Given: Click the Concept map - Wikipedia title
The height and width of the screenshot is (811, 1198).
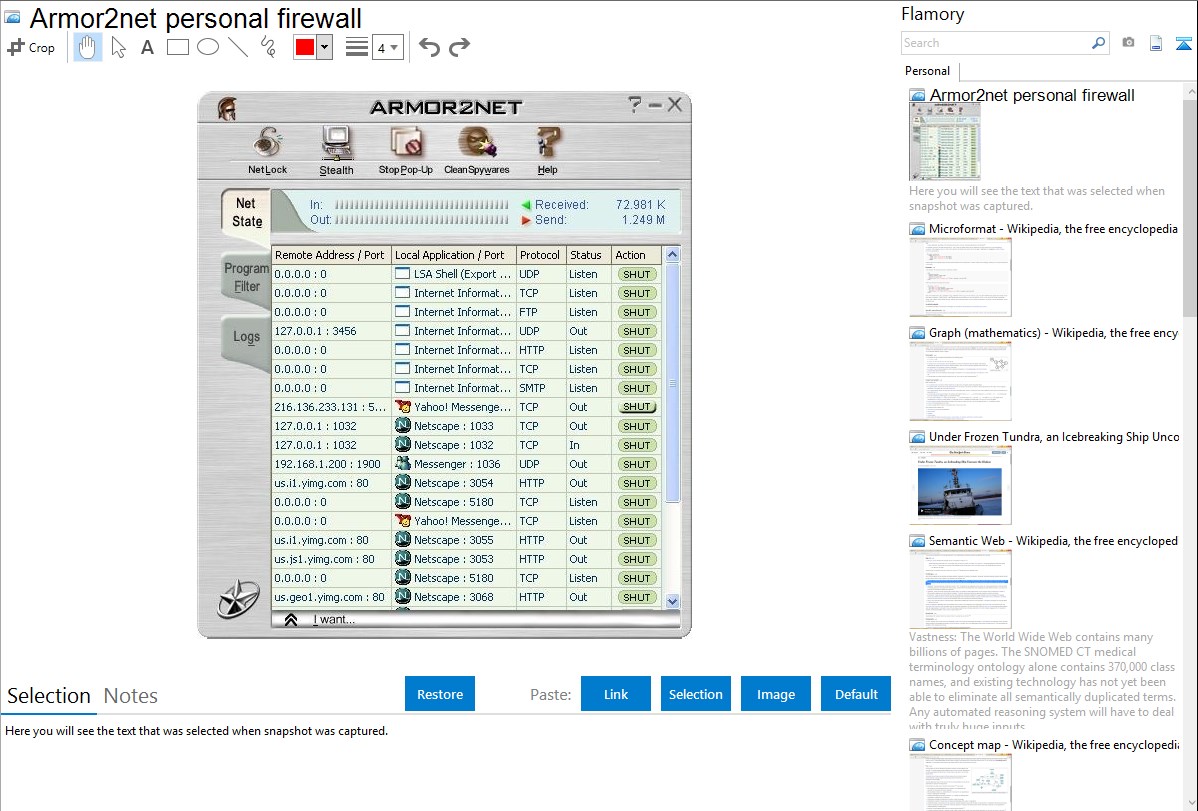Looking at the screenshot, I should [1053, 745].
